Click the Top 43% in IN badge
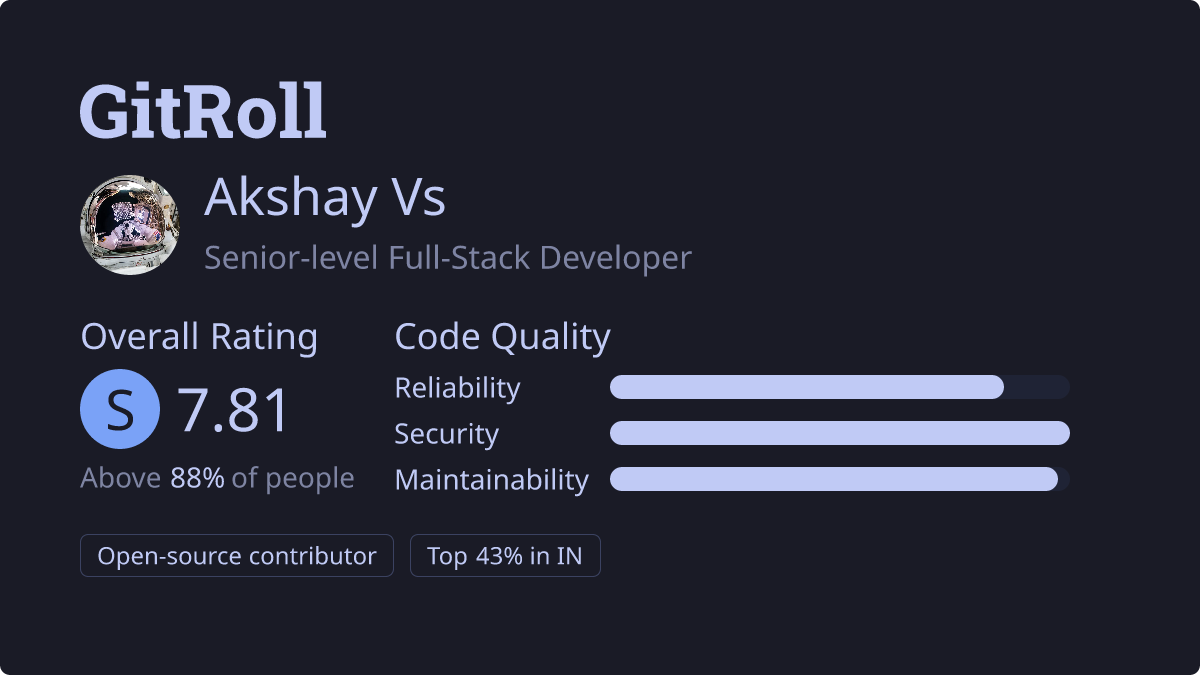 pyautogui.click(x=505, y=556)
